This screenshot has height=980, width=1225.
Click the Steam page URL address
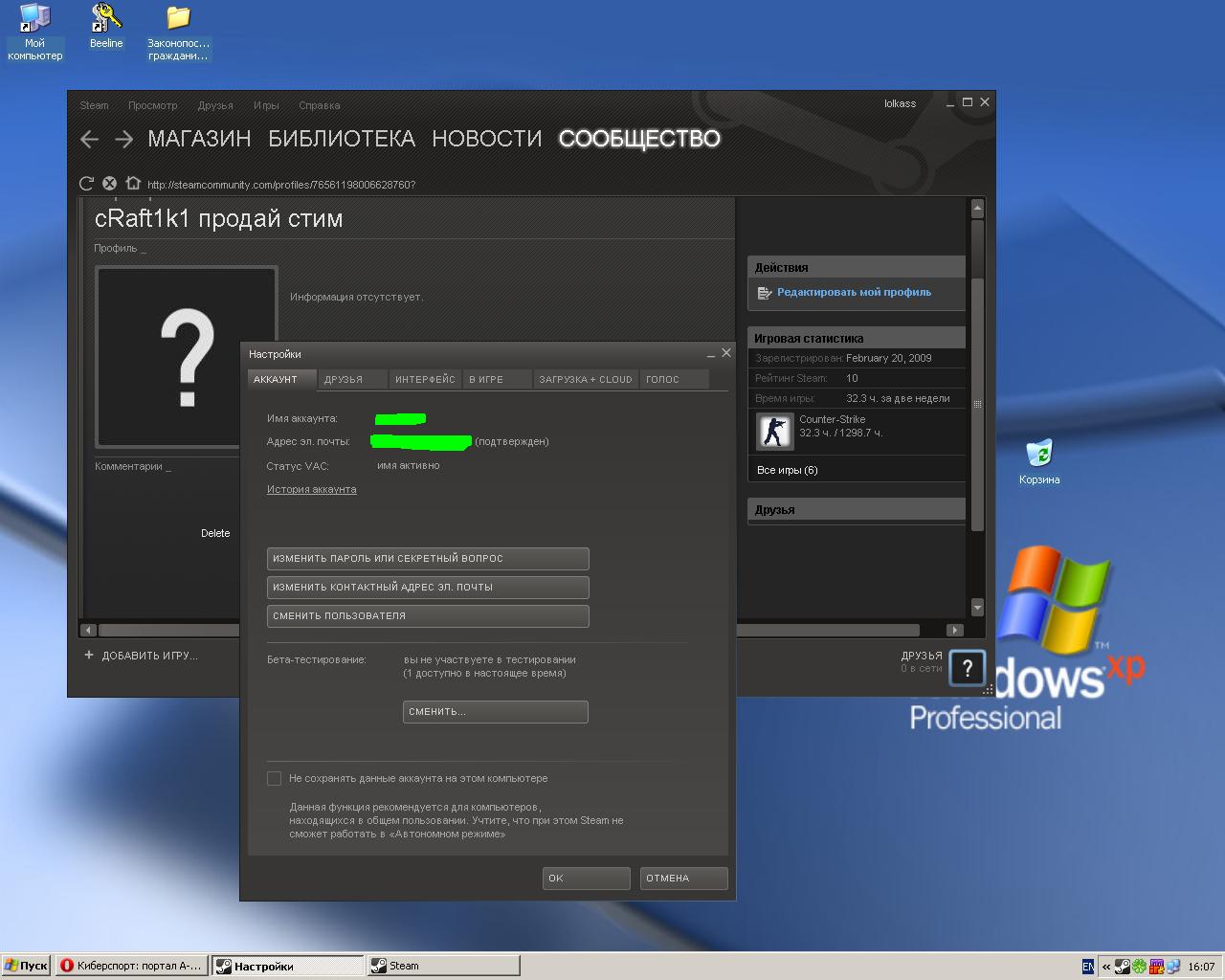click(281, 185)
